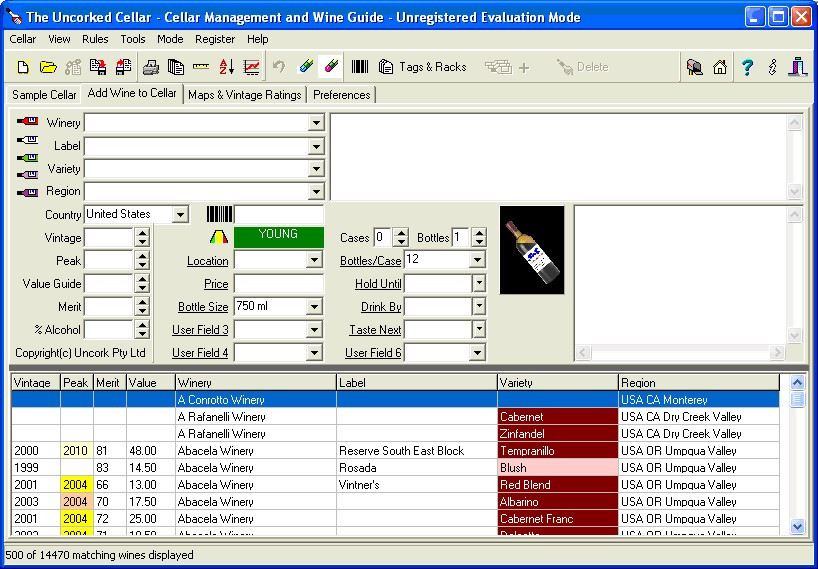This screenshot has width=818, height=569.
Task: Sort wine list by Winery column header
Action: 256,383
